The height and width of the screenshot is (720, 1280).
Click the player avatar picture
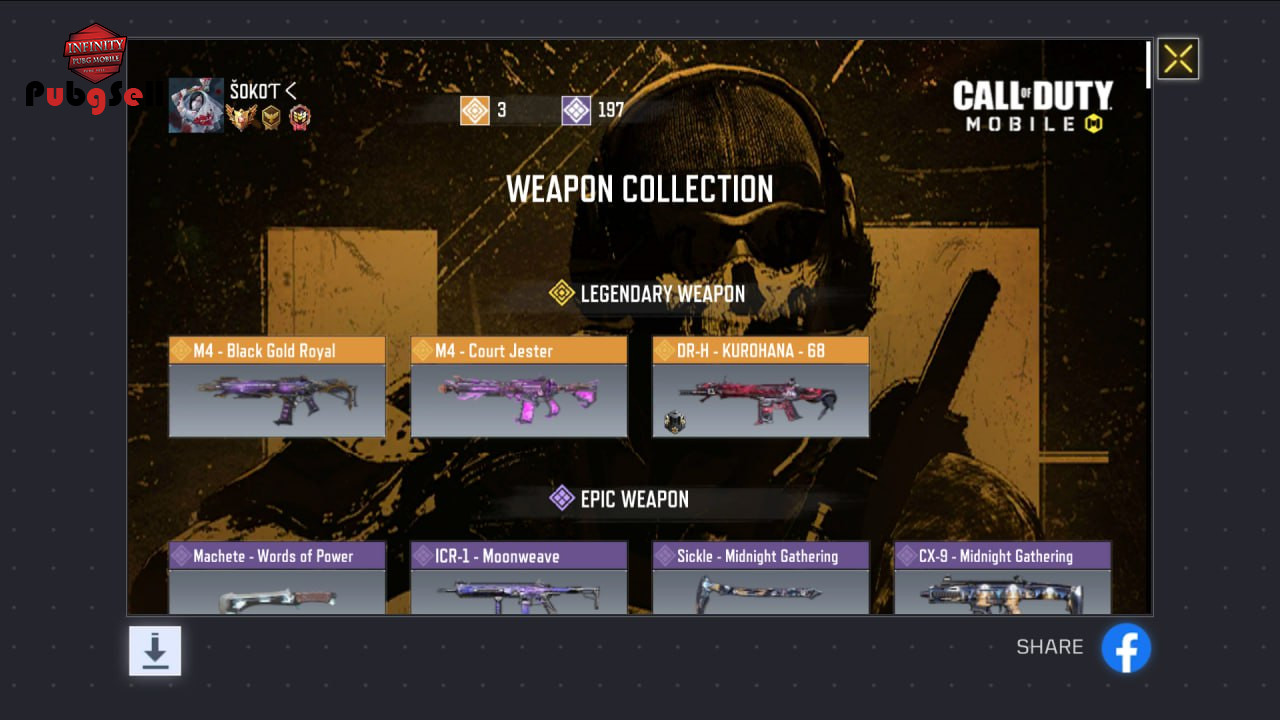coord(196,105)
